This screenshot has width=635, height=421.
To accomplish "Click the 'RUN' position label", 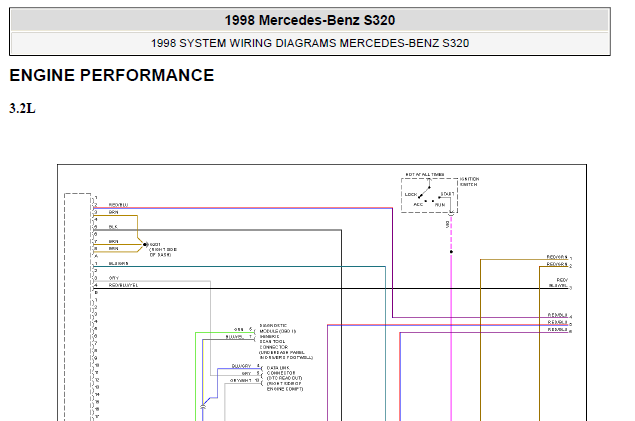I will [x=440, y=205].
